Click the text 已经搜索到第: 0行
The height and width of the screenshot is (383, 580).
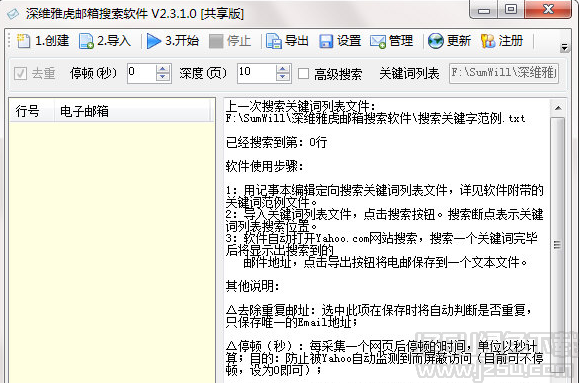[277, 142]
